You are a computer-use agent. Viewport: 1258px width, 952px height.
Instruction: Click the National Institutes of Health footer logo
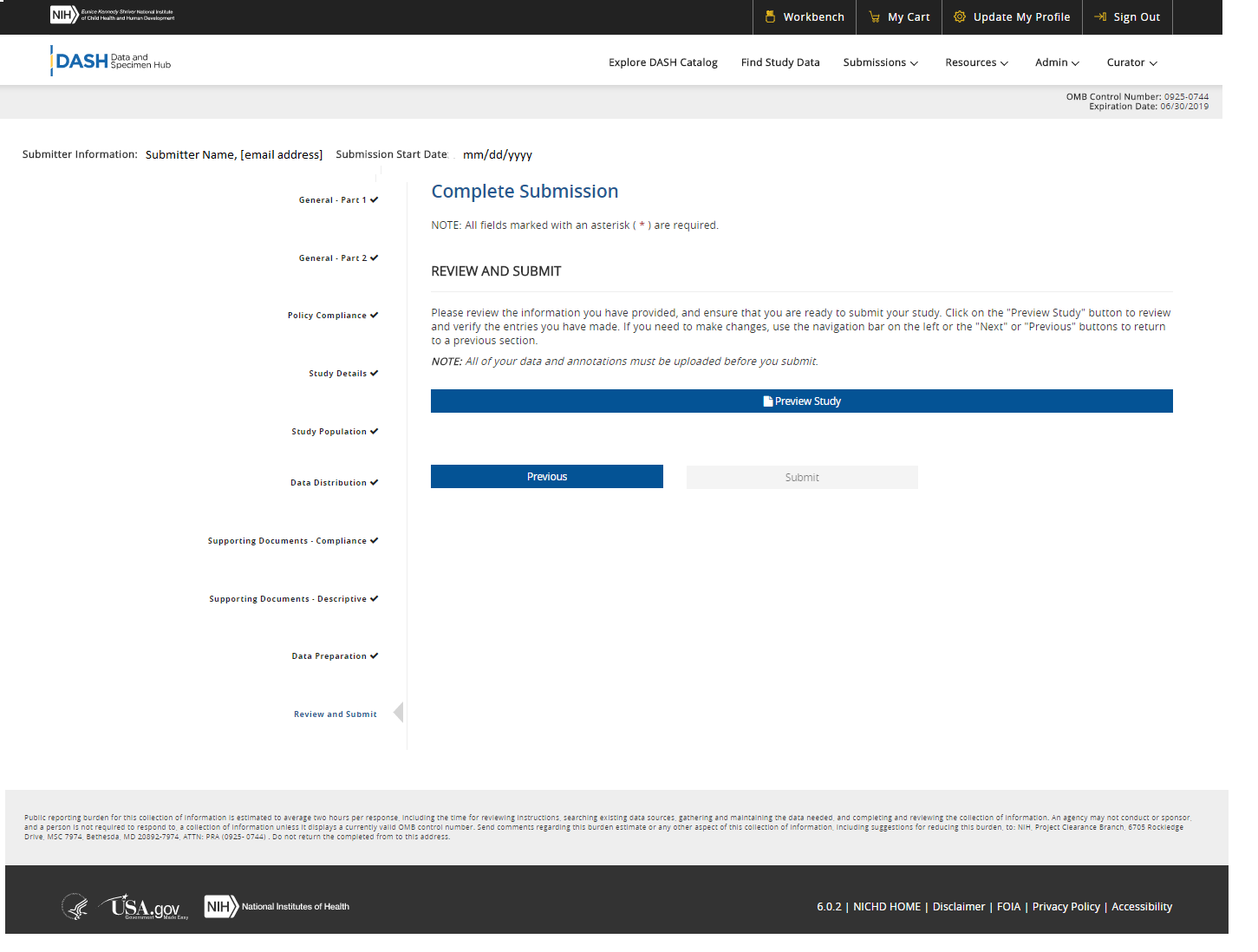point(277,907)
